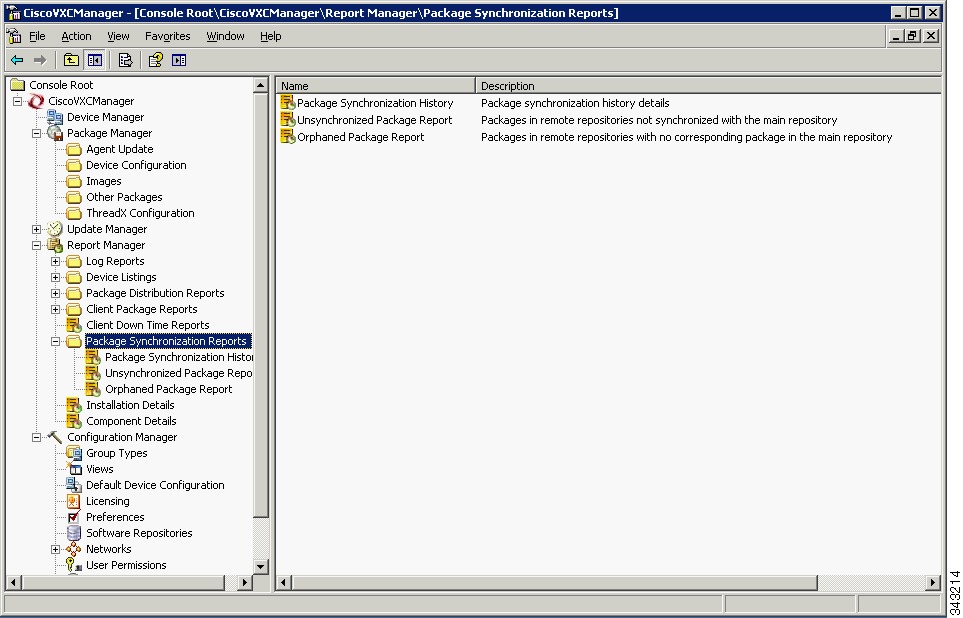Select Package Synchronization History in the list pane

(x=375, y=103)
